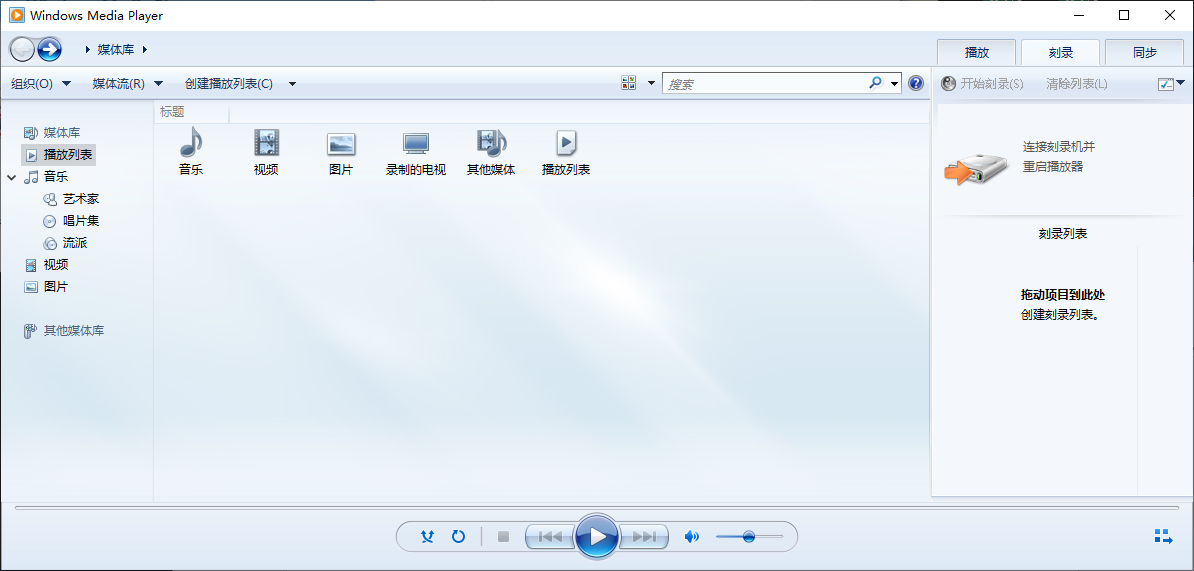Viewport: 1194px width, 571px height.
Task: Click 连接刻录机并 text
Action: 1058,146
